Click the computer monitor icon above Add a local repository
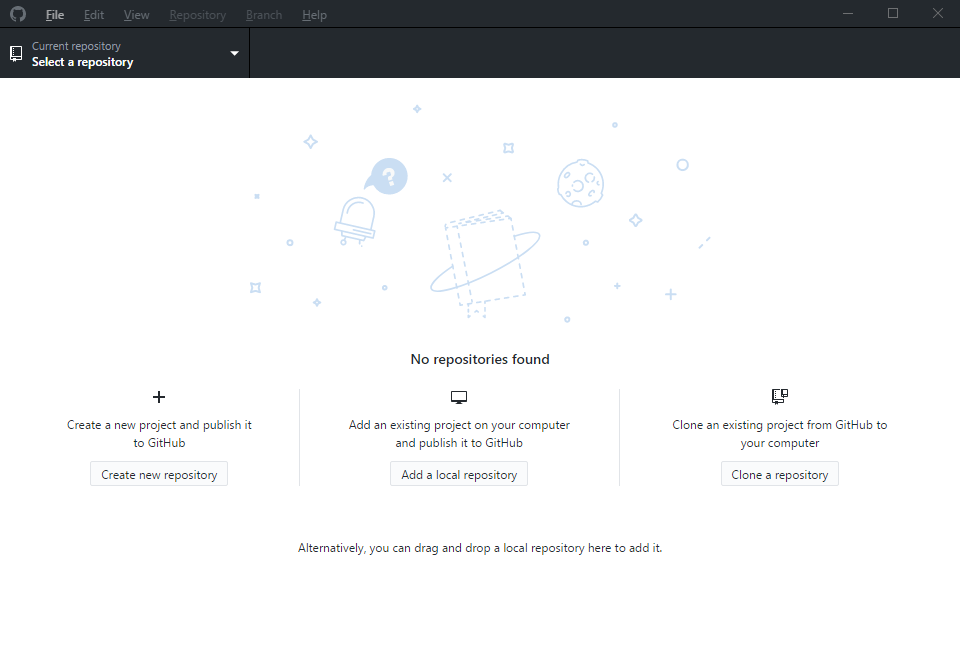Viewport: 960px width, 660px height. (458, 396)
